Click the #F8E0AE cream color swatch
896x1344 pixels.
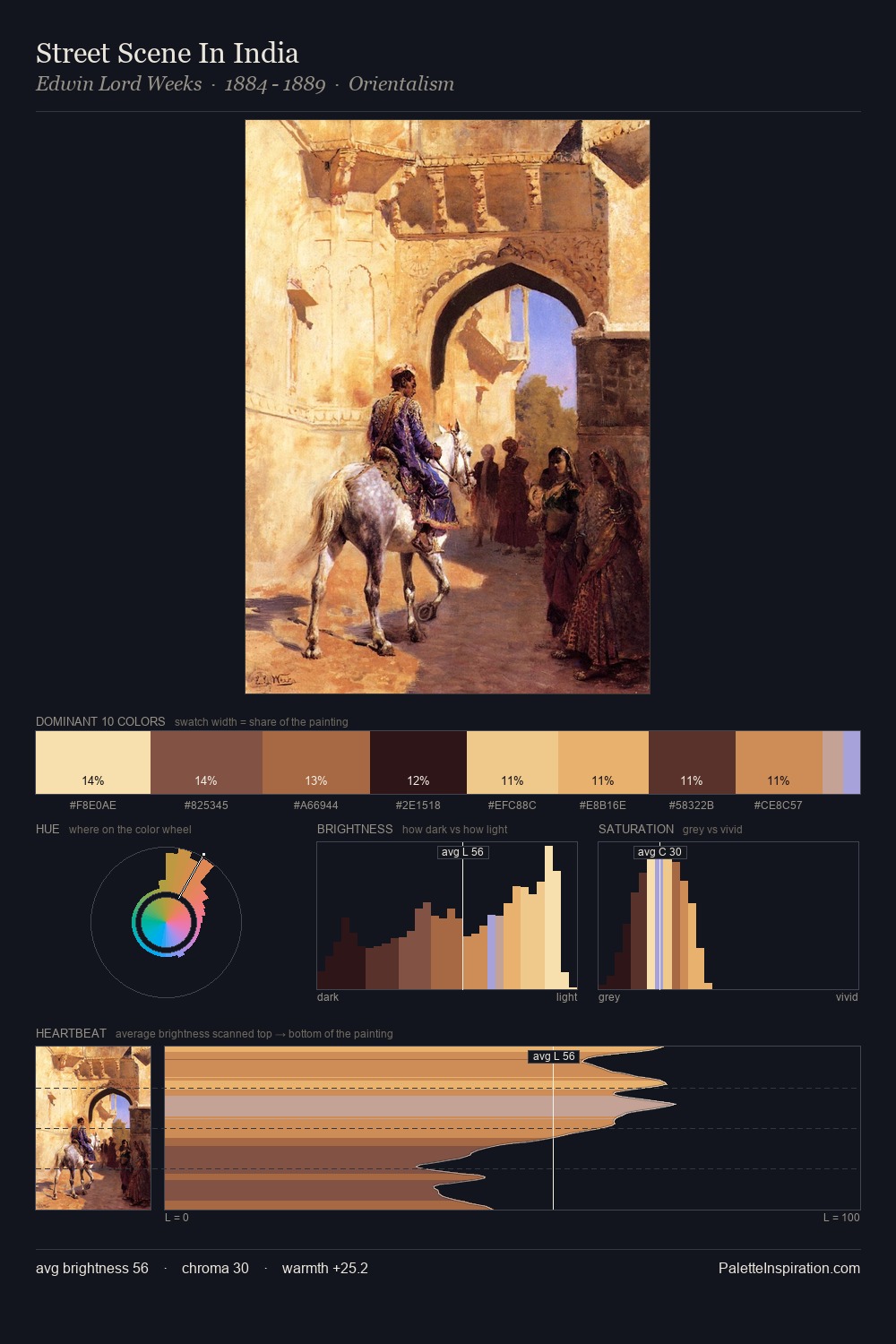(x=93, y=762)
